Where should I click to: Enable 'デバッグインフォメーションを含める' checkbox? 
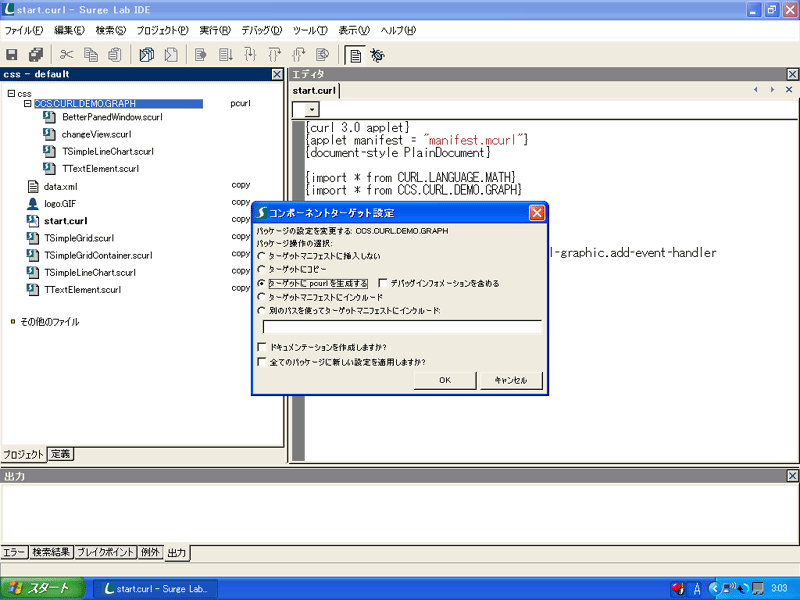384,284
